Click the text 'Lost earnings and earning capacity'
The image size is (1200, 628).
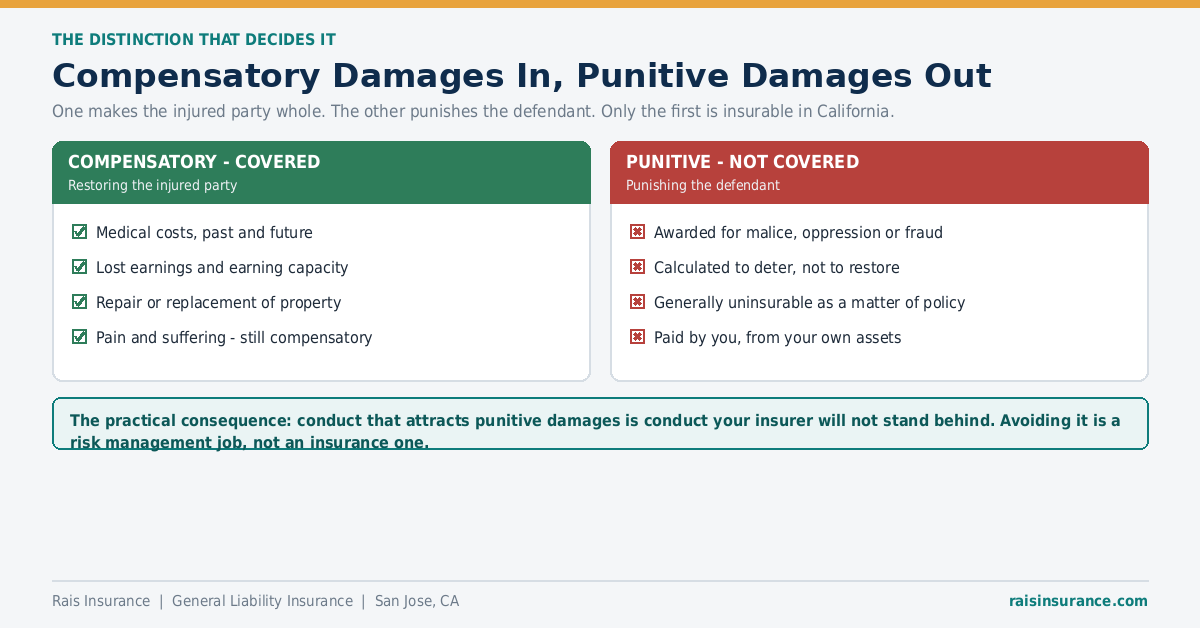tap(222, 268)
